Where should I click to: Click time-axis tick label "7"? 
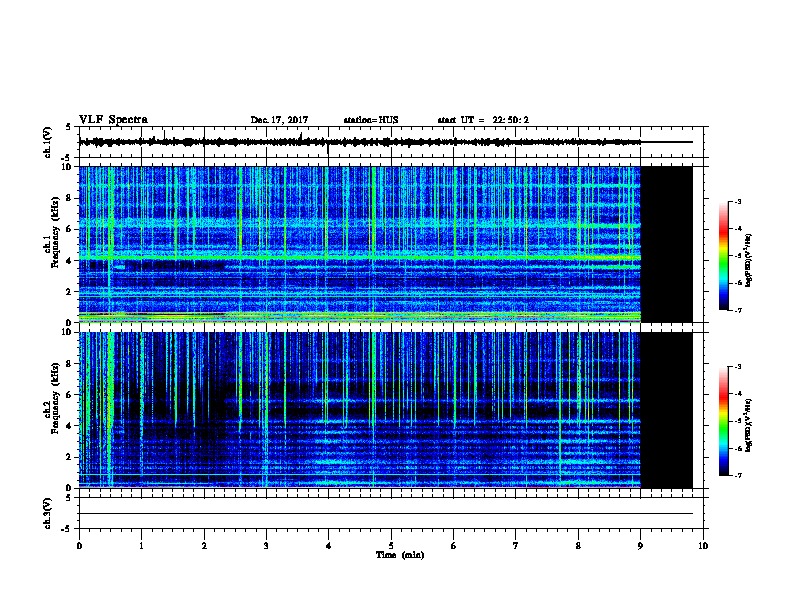point(516,546)
